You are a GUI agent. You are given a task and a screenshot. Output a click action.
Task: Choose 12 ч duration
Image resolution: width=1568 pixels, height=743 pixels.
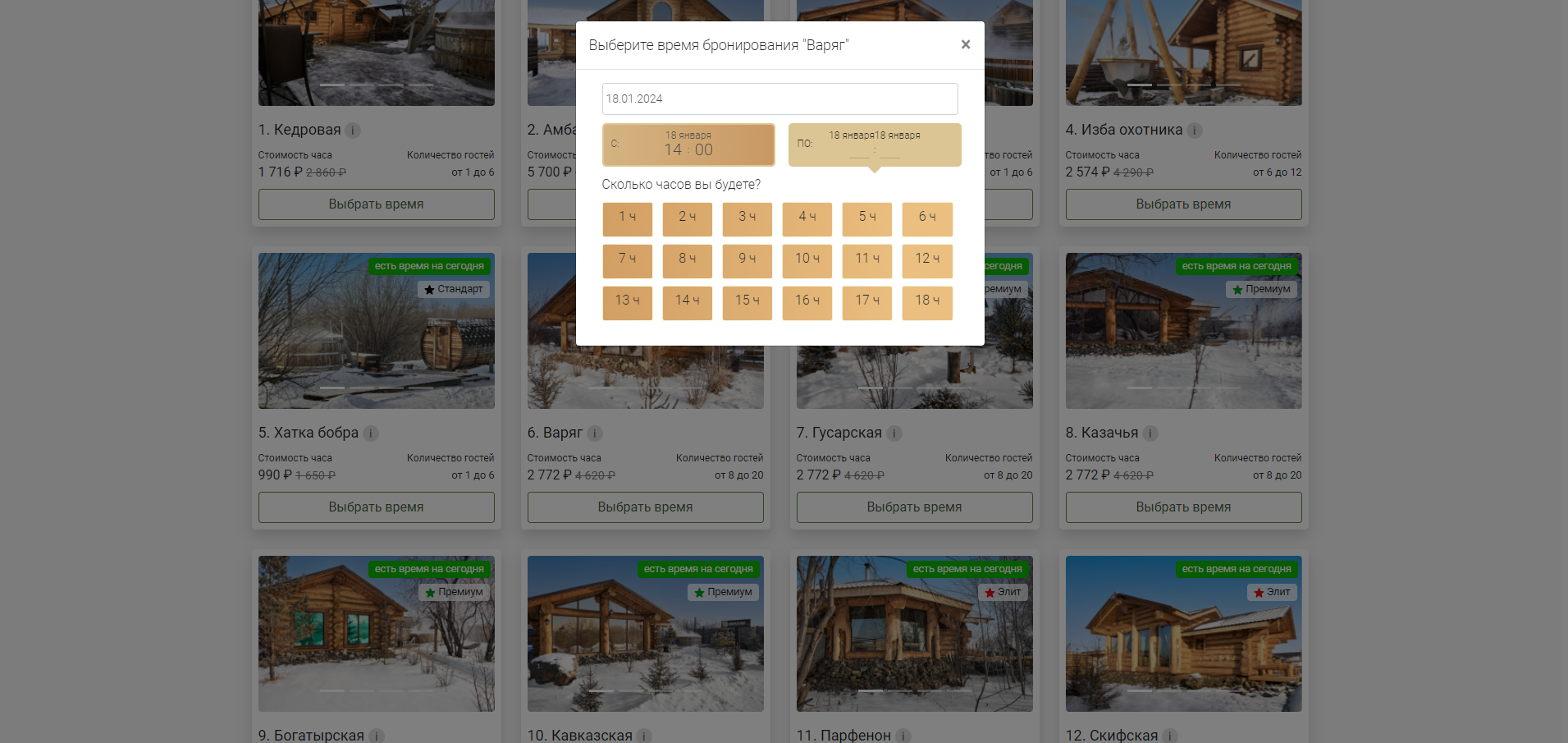[x=927, y=260]
